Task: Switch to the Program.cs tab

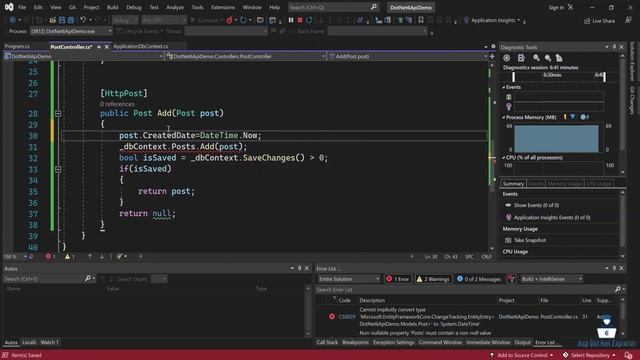Action: point(17,47)
